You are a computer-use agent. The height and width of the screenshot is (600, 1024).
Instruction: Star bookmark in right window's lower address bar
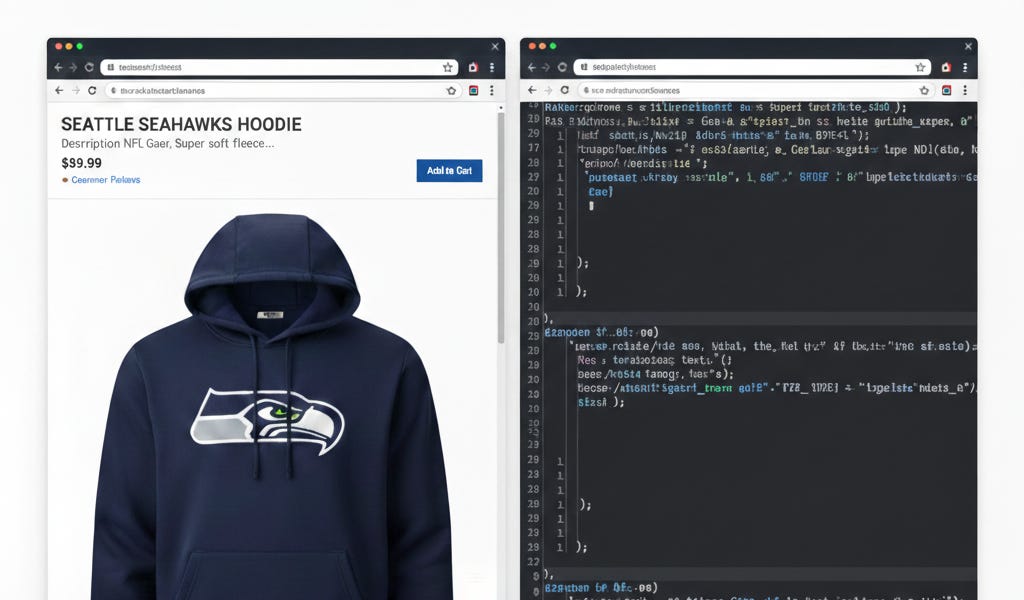pyautogui.click(x=924, y=90)
